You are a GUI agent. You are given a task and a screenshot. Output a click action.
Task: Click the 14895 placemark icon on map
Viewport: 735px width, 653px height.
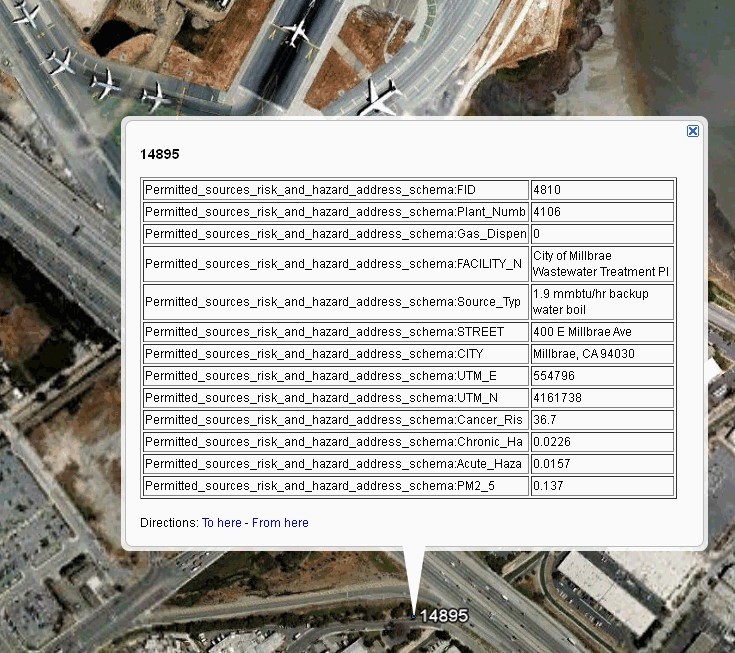(412, 616)
